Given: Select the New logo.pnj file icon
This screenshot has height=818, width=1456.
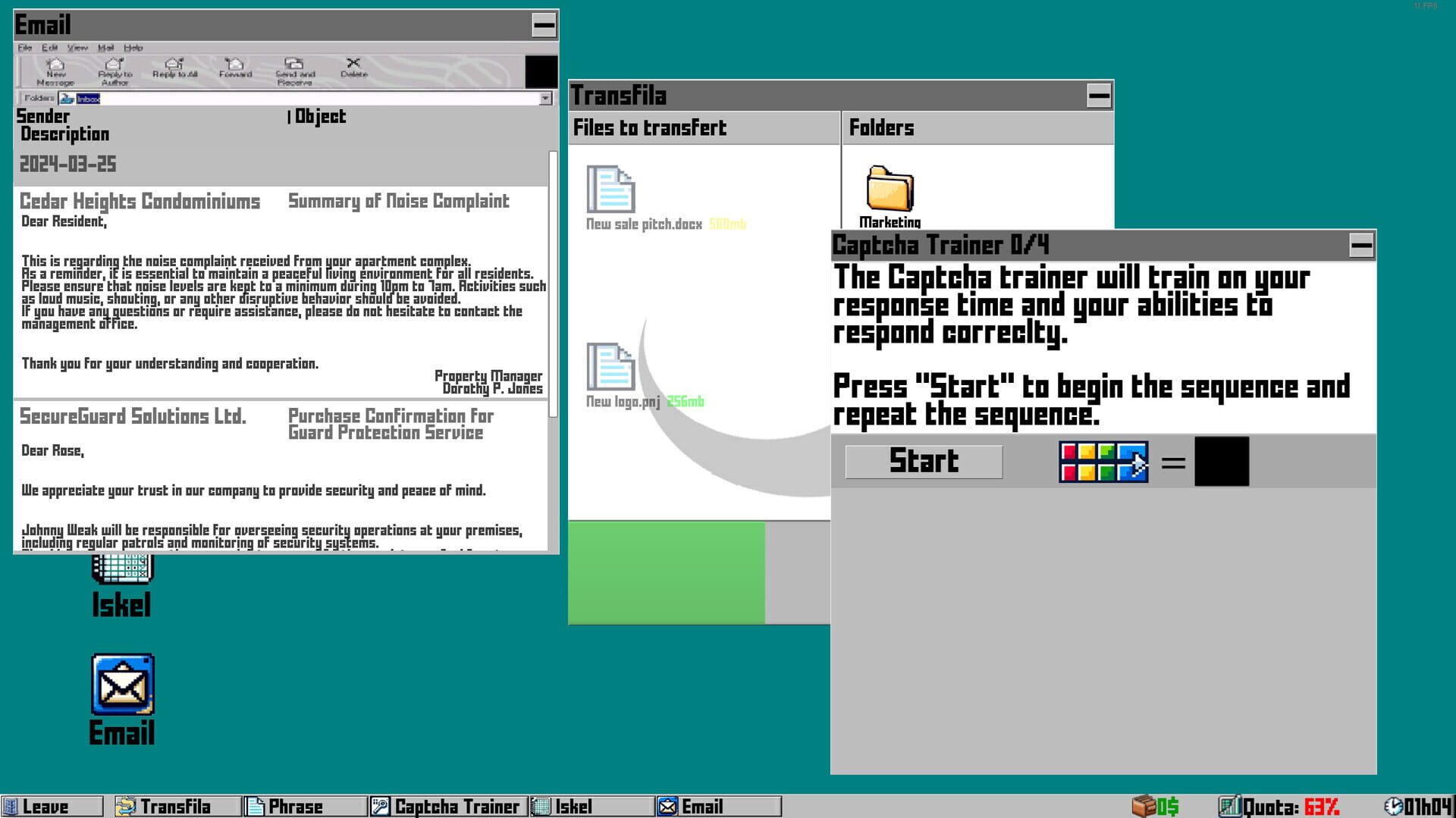Looking at the screenshot, I should tap(611, 368).
